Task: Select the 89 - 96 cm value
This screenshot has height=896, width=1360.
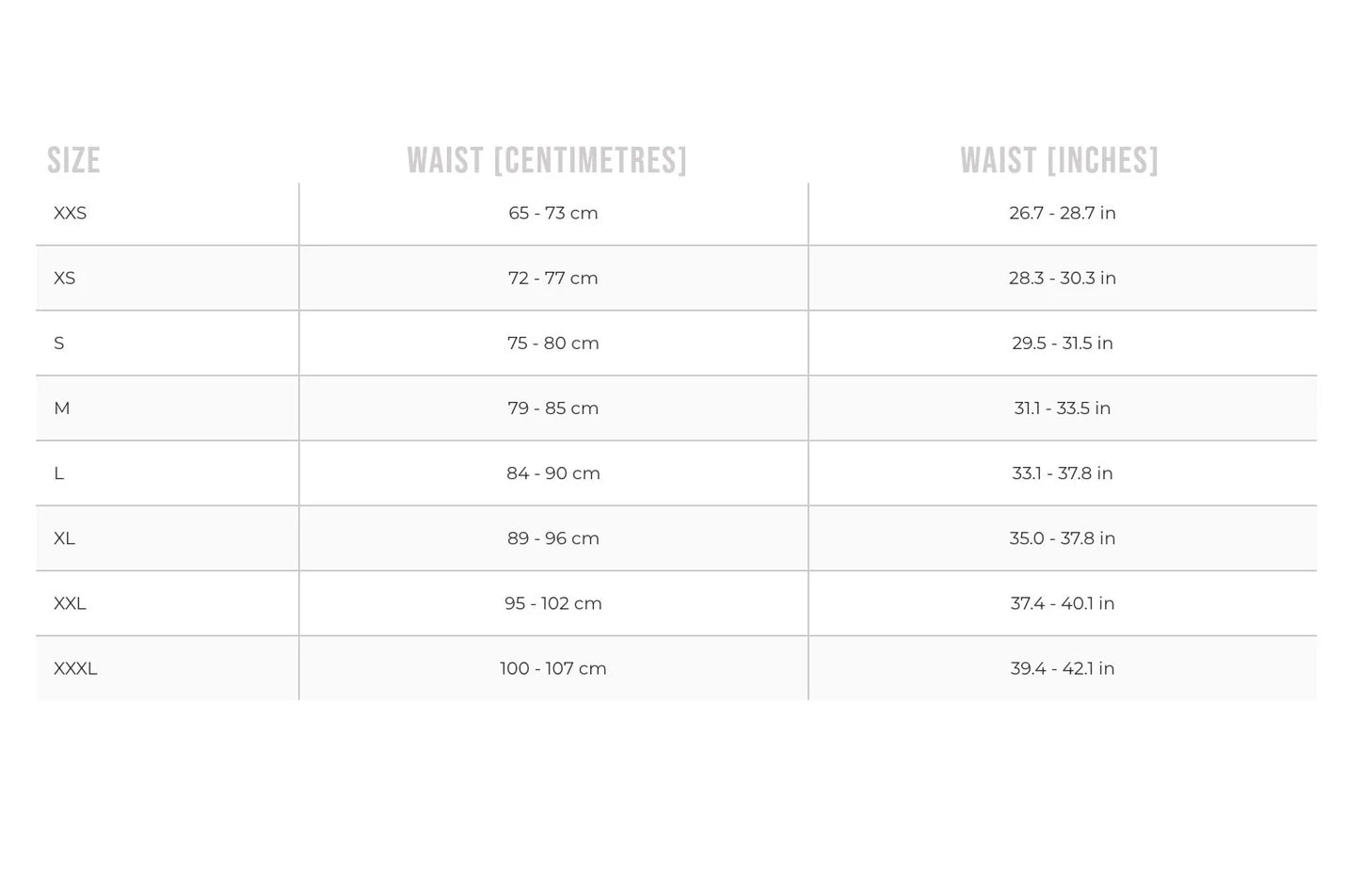Action: pos(553,538)
